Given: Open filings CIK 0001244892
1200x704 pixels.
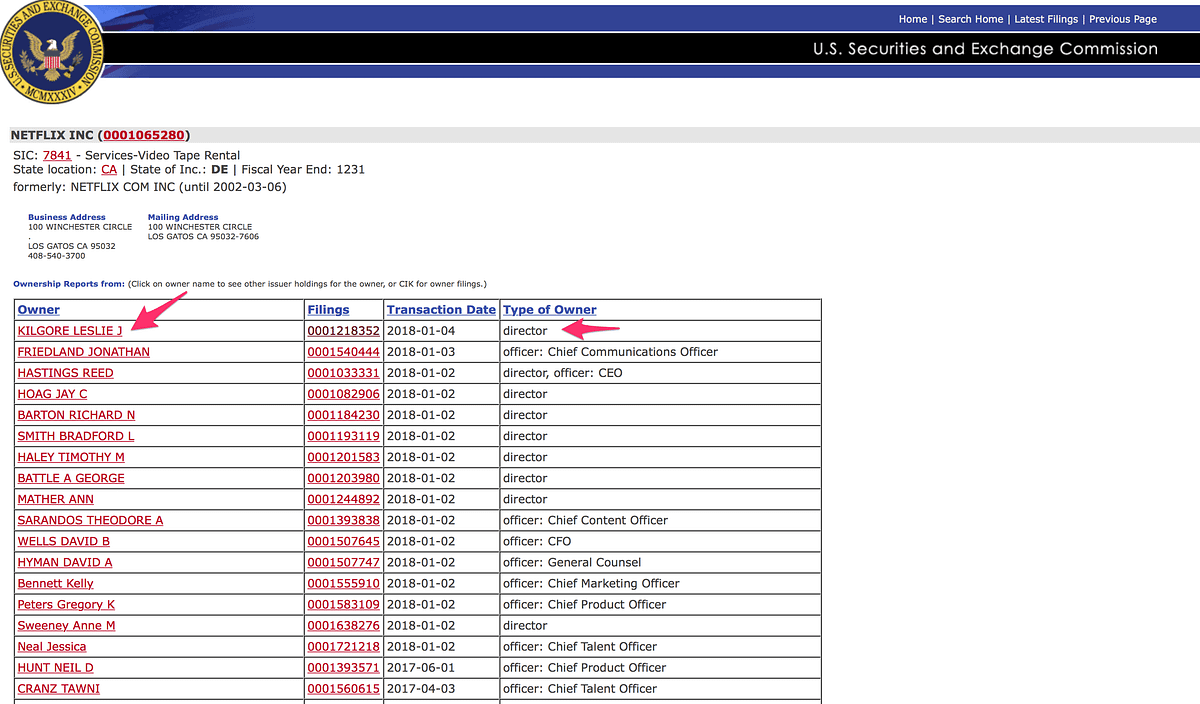Looking at the screenshot, I should pos(343,499).
